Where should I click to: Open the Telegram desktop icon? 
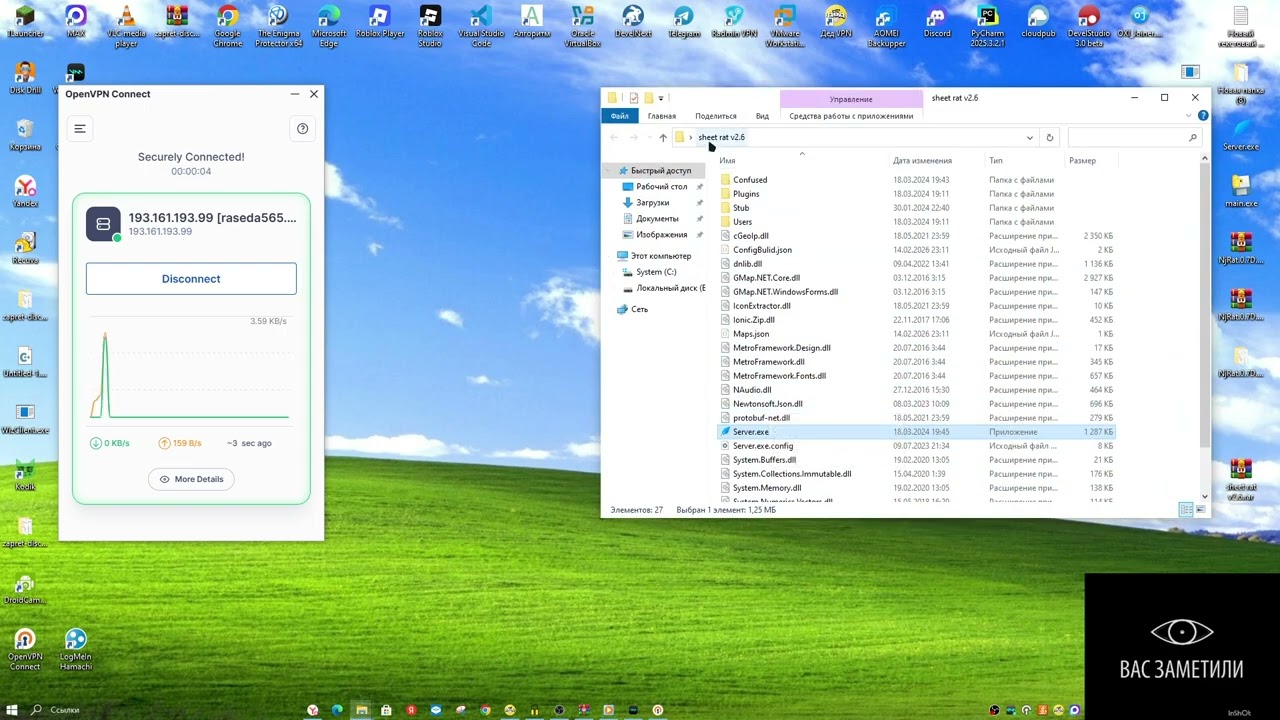pos(684,22)
